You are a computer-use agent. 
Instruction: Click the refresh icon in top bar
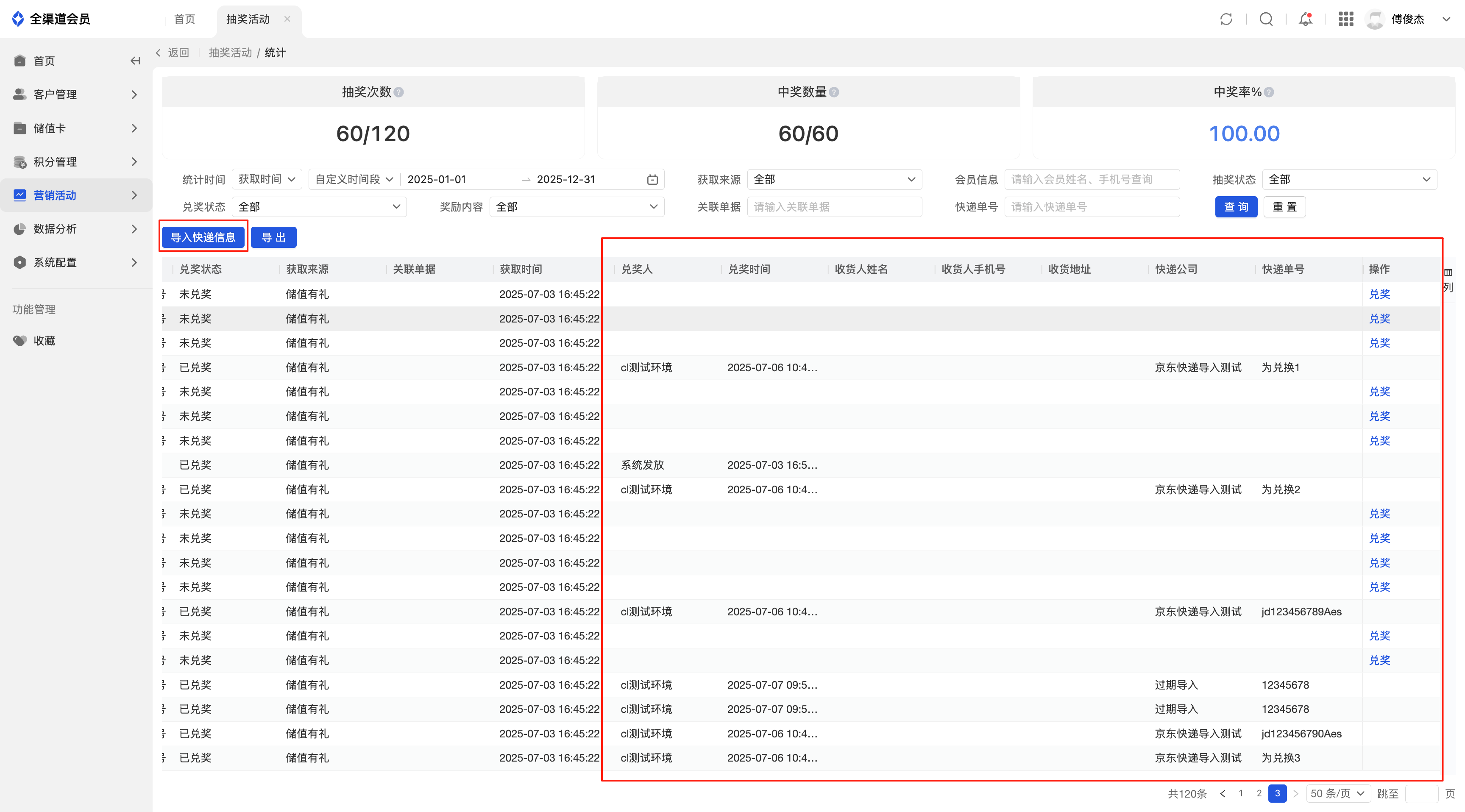[1225, 19]
